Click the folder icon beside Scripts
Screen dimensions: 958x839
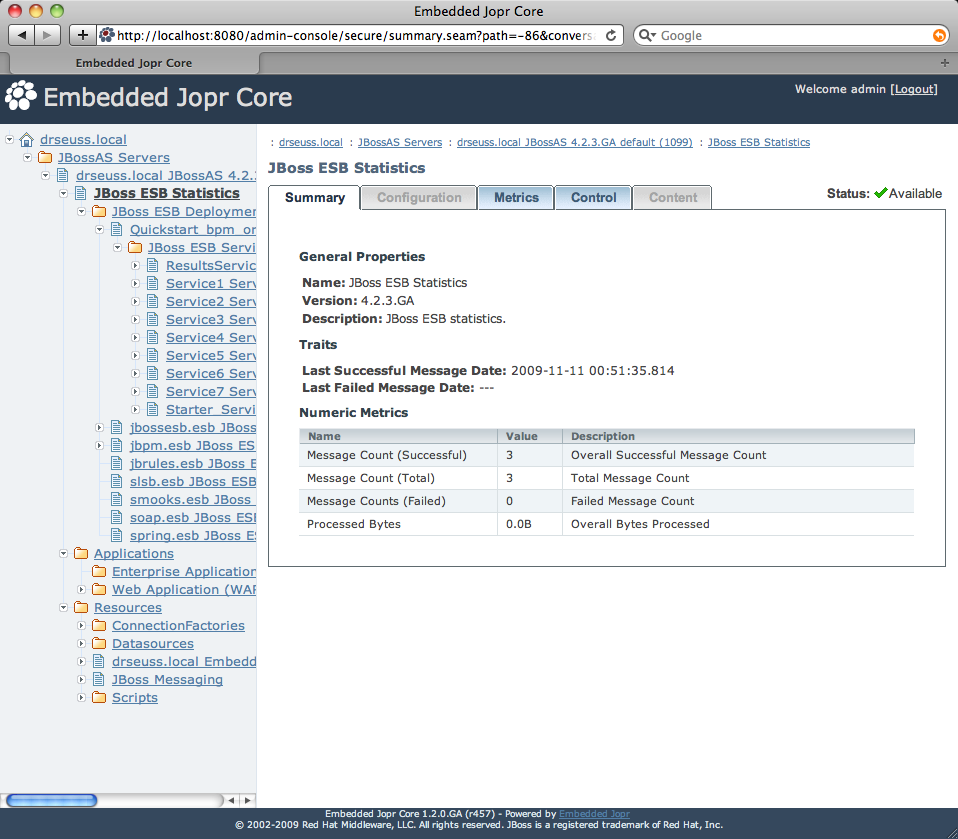pos(99,698)
